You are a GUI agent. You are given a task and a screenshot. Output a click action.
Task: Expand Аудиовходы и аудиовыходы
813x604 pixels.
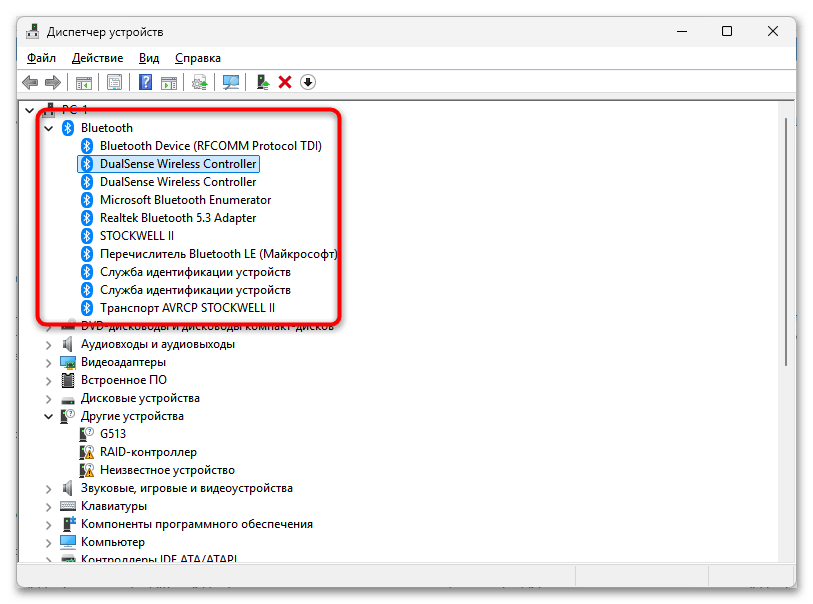(49, 344)
